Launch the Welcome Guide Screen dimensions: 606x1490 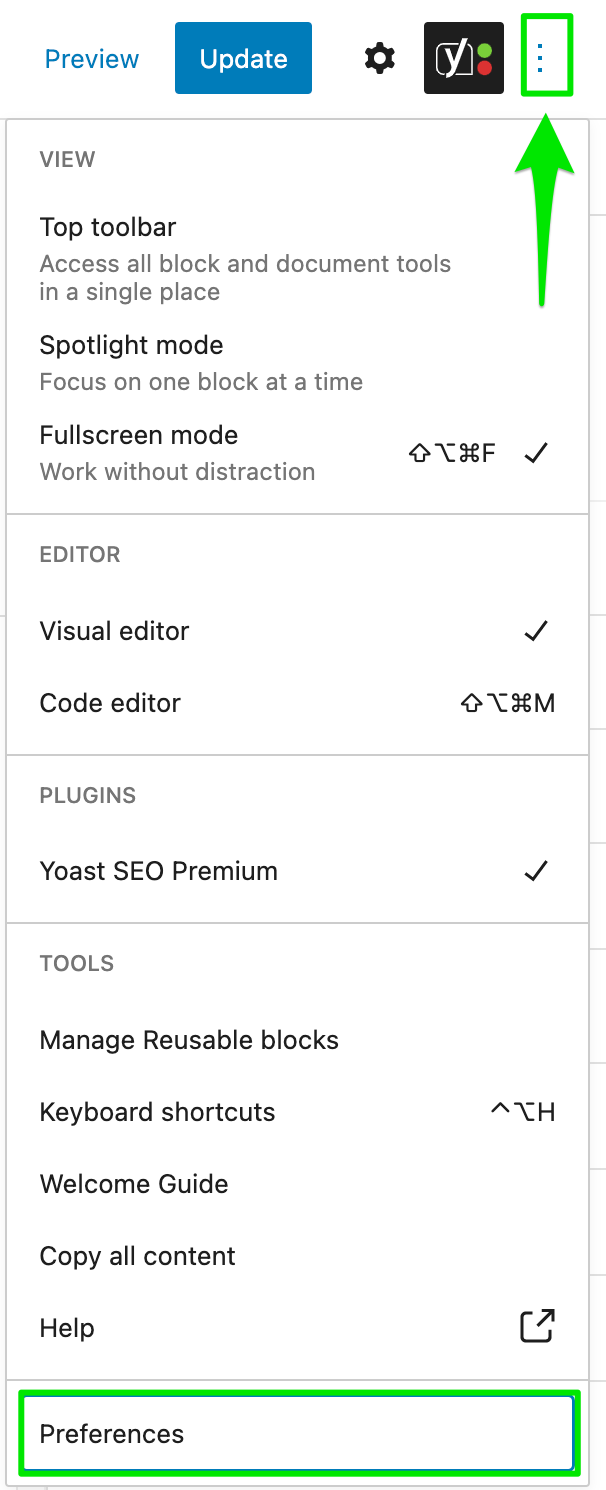click(x=134, y=1184)
